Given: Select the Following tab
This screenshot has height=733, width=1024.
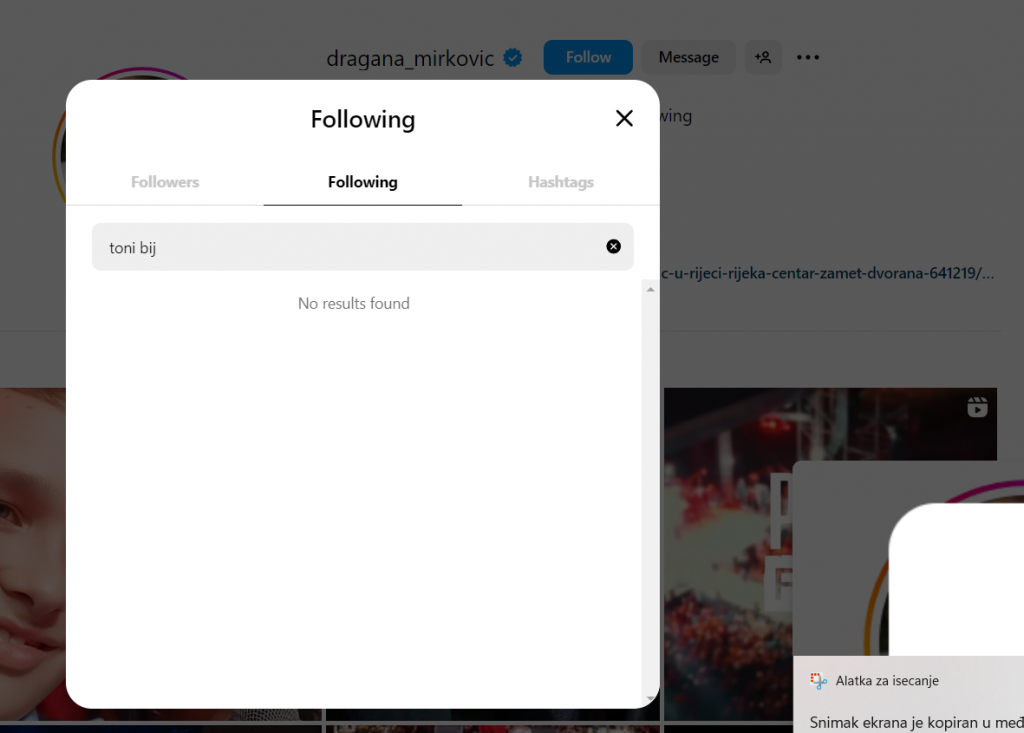Looking at the screenshot, I should pyautogui.click(x=362, y=182).
